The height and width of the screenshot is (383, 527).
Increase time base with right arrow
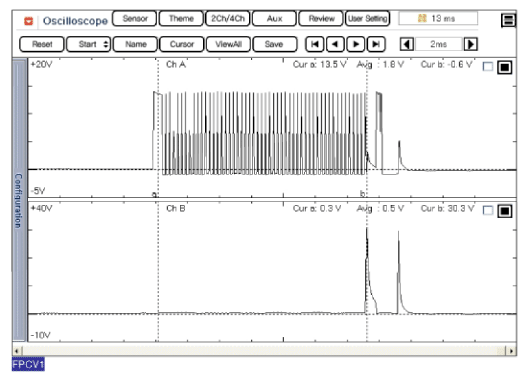471,44
